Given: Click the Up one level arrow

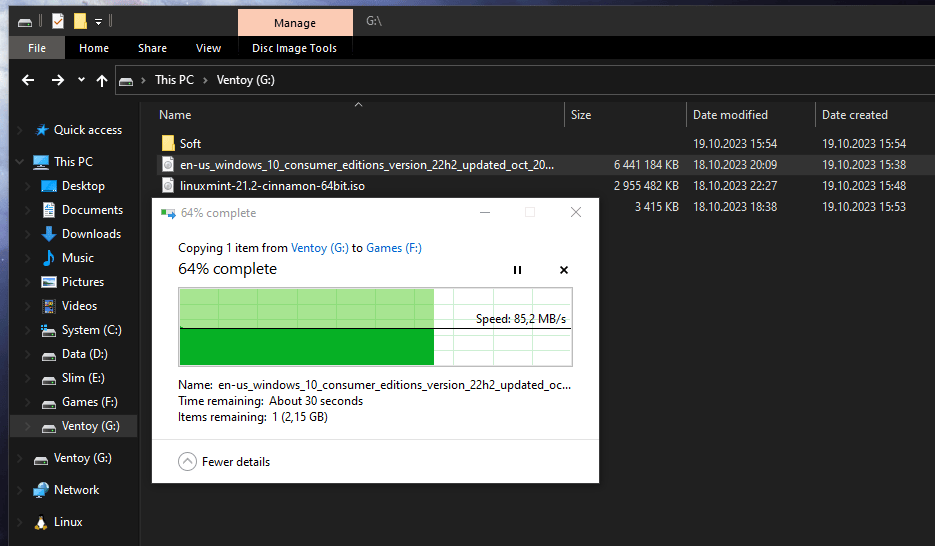Looking at the screenshot, I should (101, 80).
